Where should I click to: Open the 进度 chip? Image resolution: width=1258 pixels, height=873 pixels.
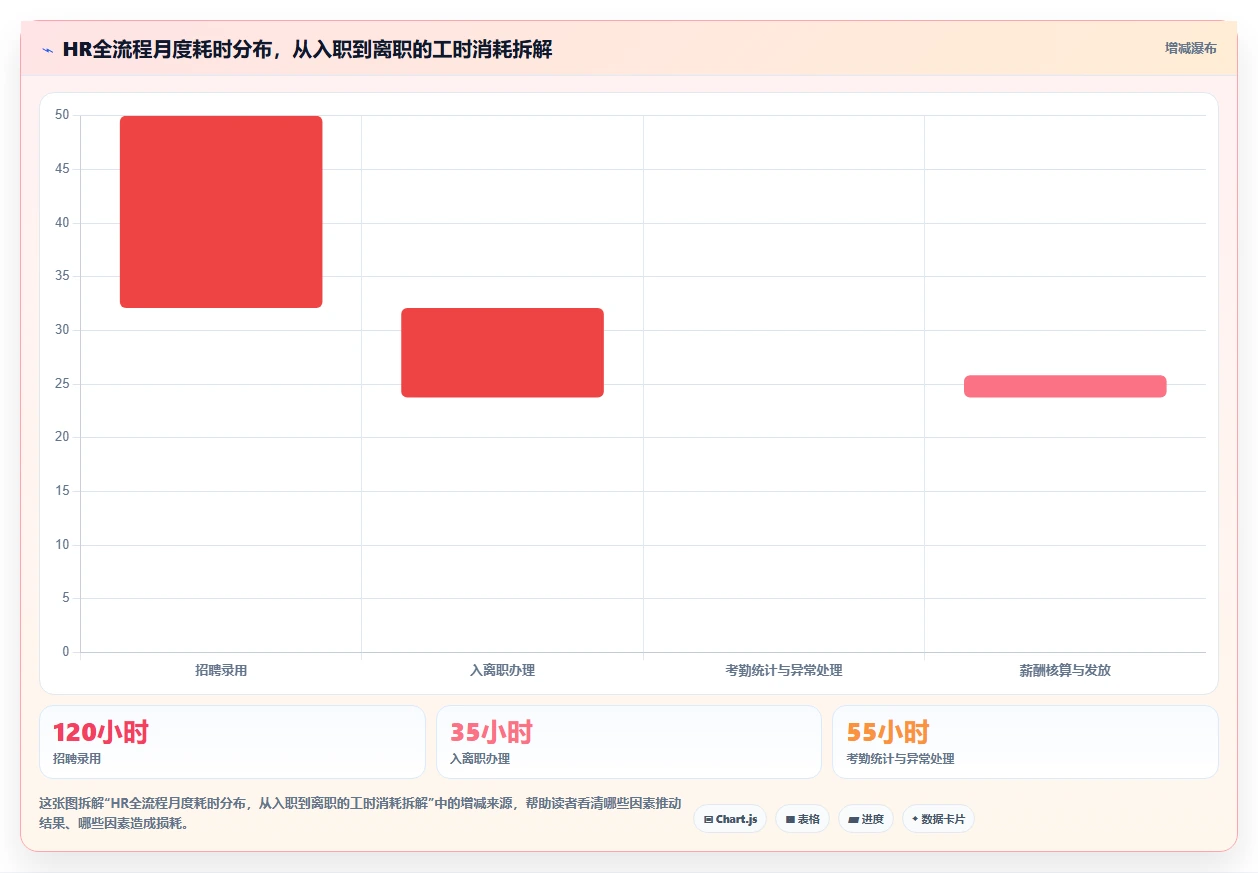point(866,819)
